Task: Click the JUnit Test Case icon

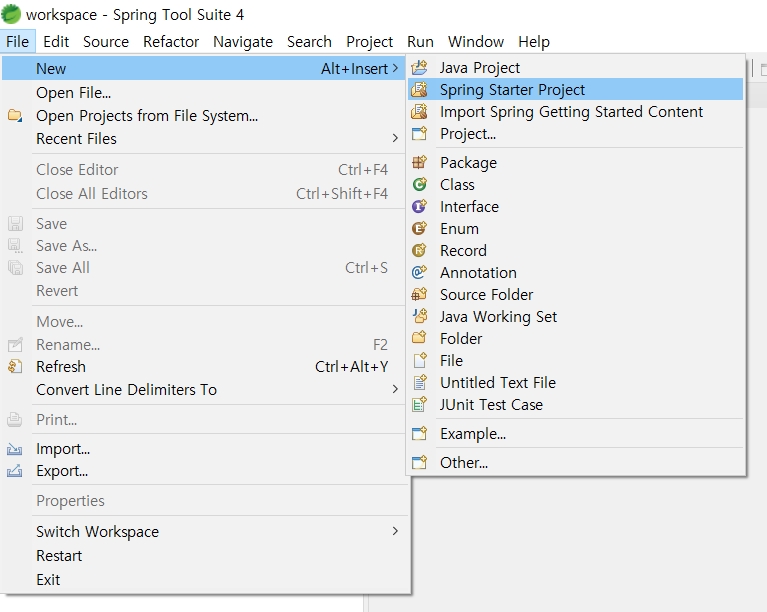Action: point(419,405)
